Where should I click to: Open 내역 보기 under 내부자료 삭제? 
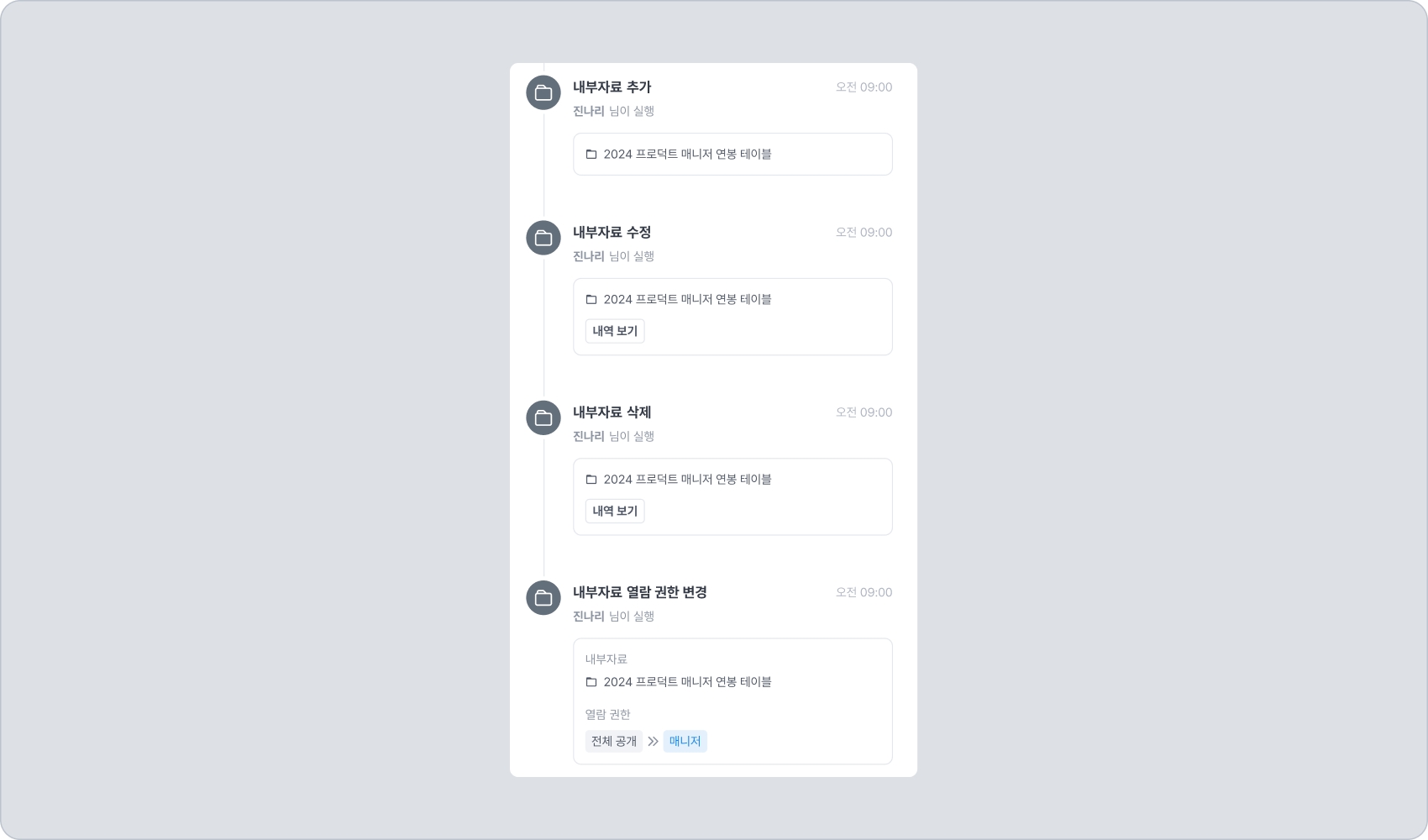[615, 511]
